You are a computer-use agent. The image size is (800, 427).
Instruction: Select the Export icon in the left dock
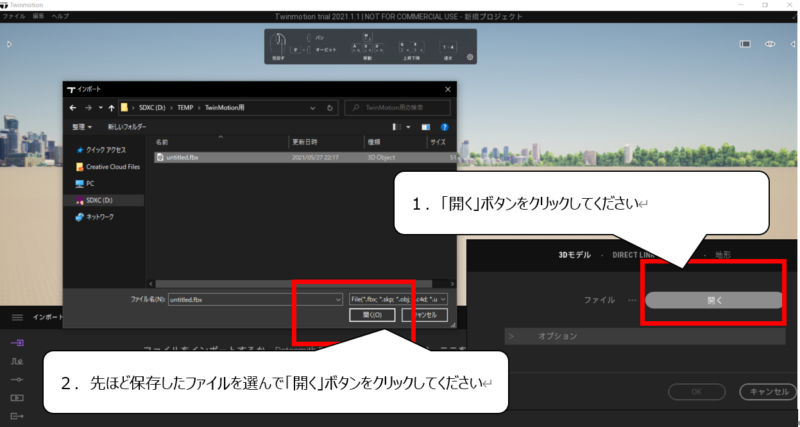coord(17,416)
